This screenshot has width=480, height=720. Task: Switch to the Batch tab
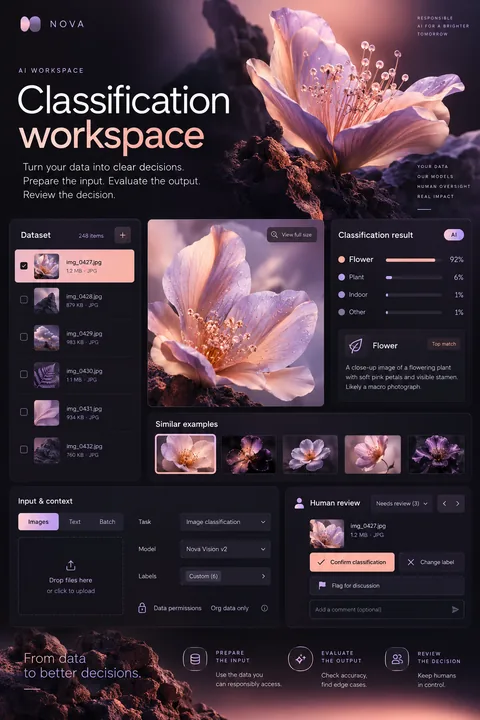[107, 522]
